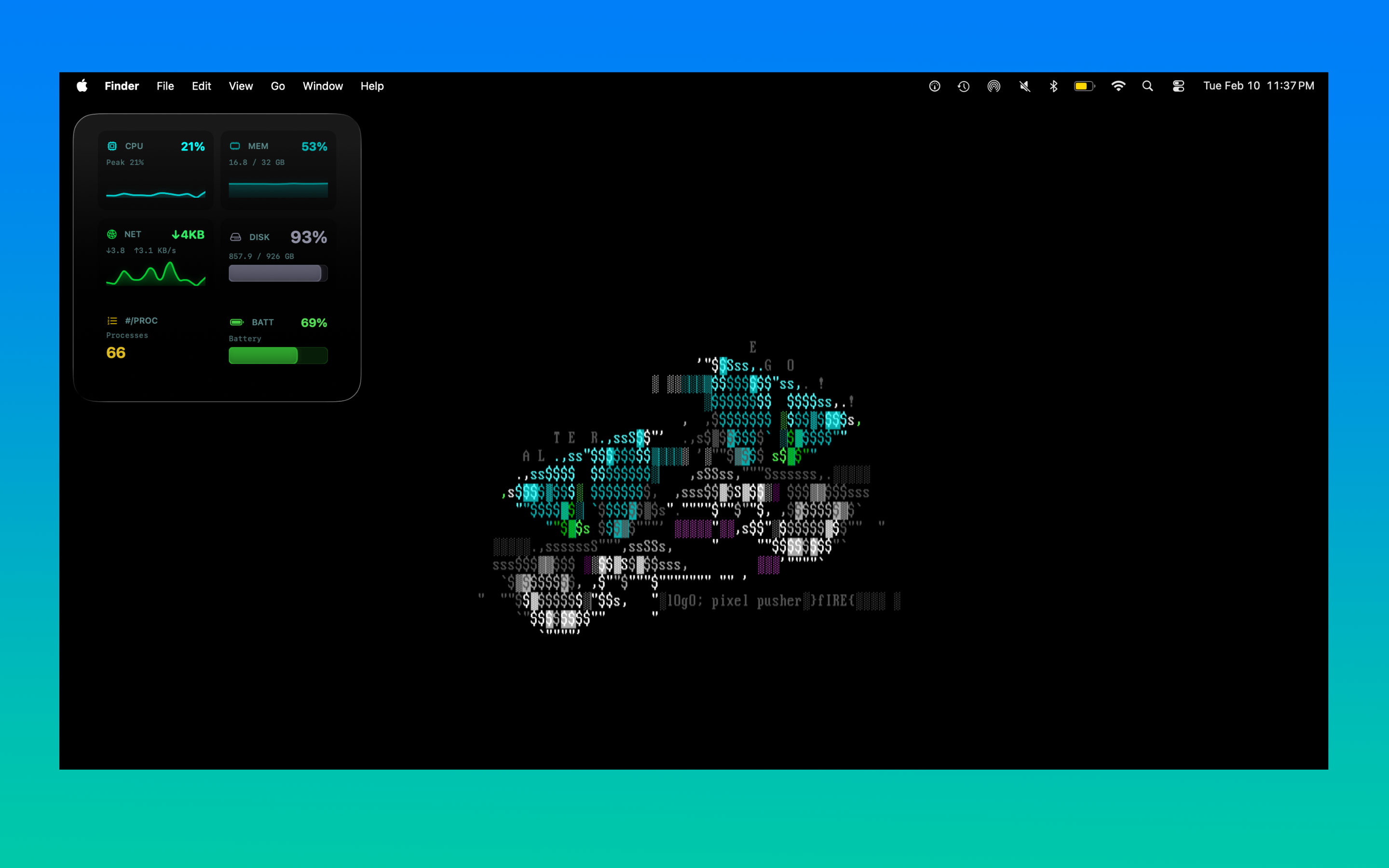Click the yellow numbered-list icon beside #/PROC
Viewport: 1389px width, 868px height.
[111, 321]
